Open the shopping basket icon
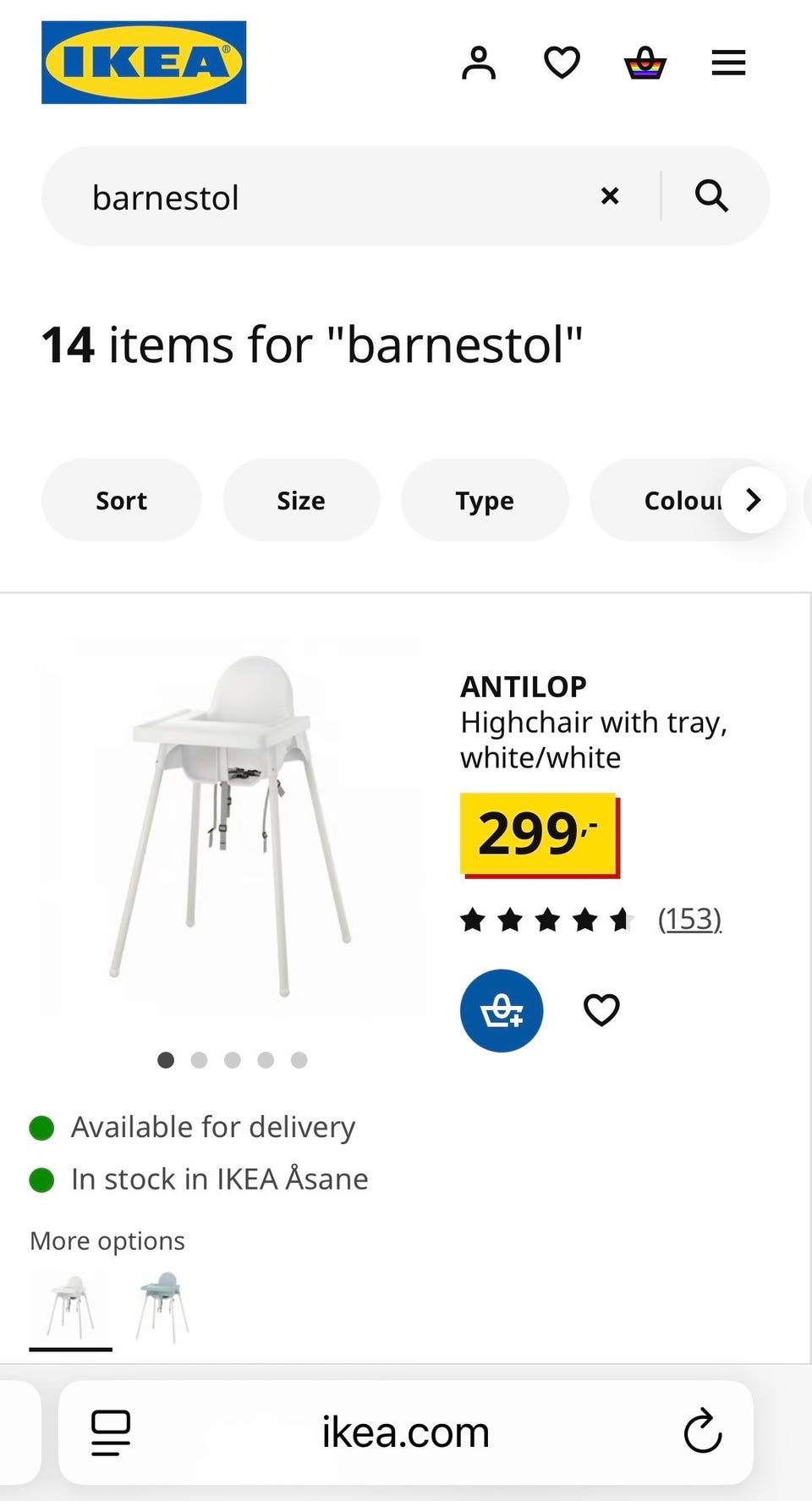The height and width of the screenshot is (1501, 812). 645,63
